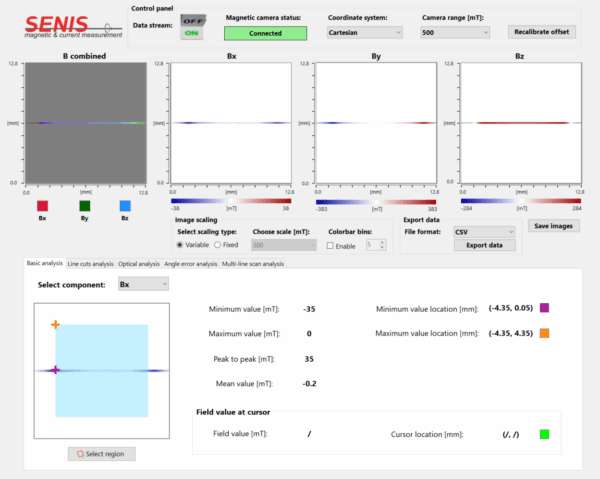Expand Select component dropdown
This screenshot has height=479, width=600.
click(142, 284)
